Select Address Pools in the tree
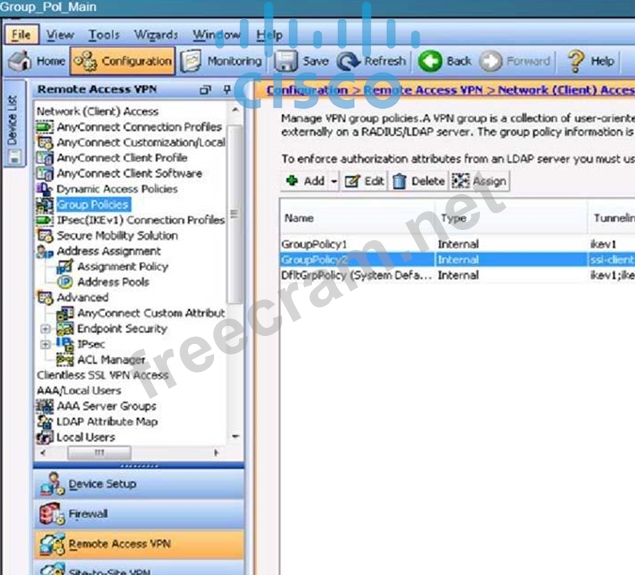This screenshot has height=575, width=635. pyautogui.click(x=113, y=282)
